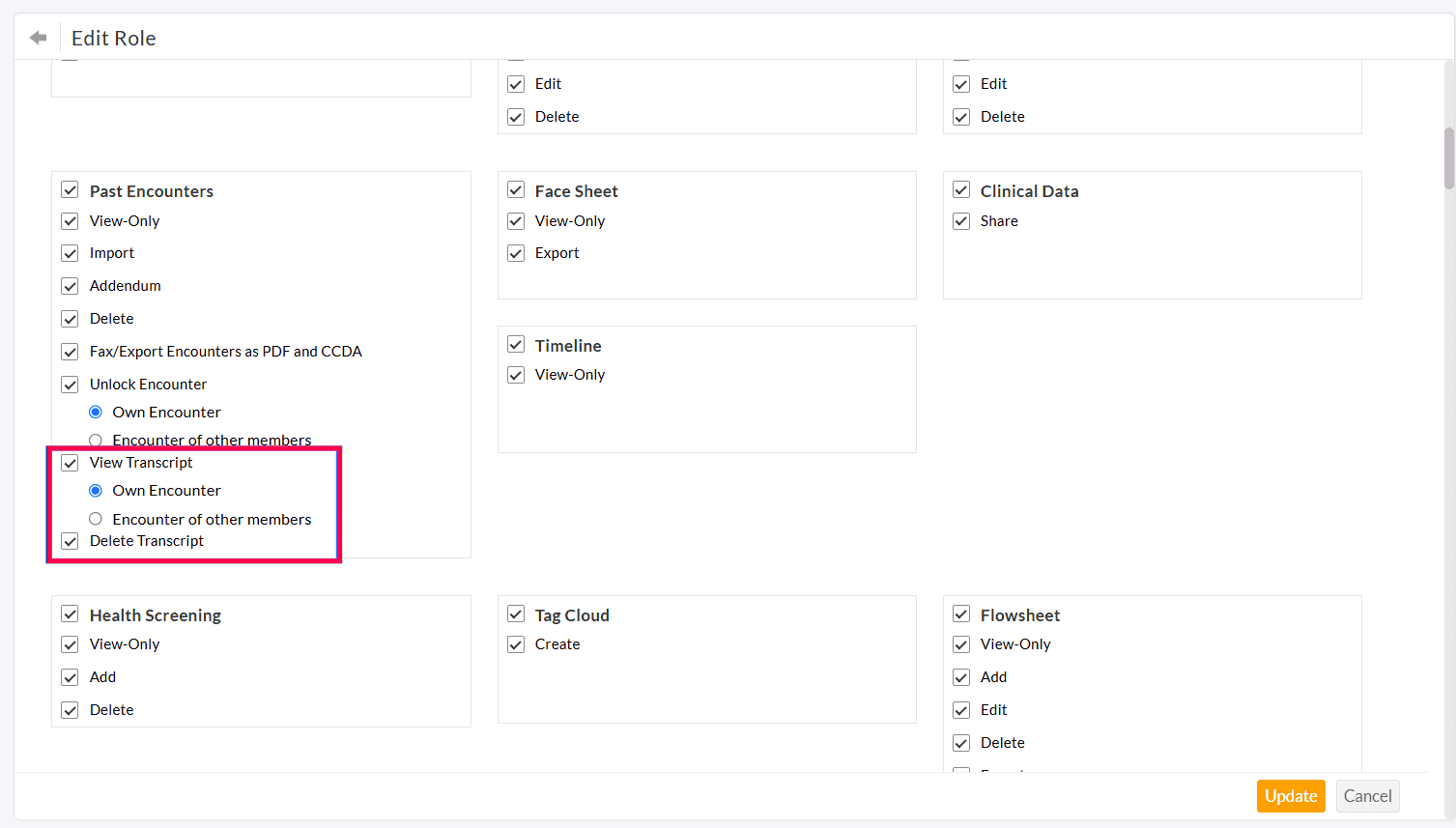Disable the Delete Transcript checkbox
This screenshot has width=1456, height=828.
[70, 541]
